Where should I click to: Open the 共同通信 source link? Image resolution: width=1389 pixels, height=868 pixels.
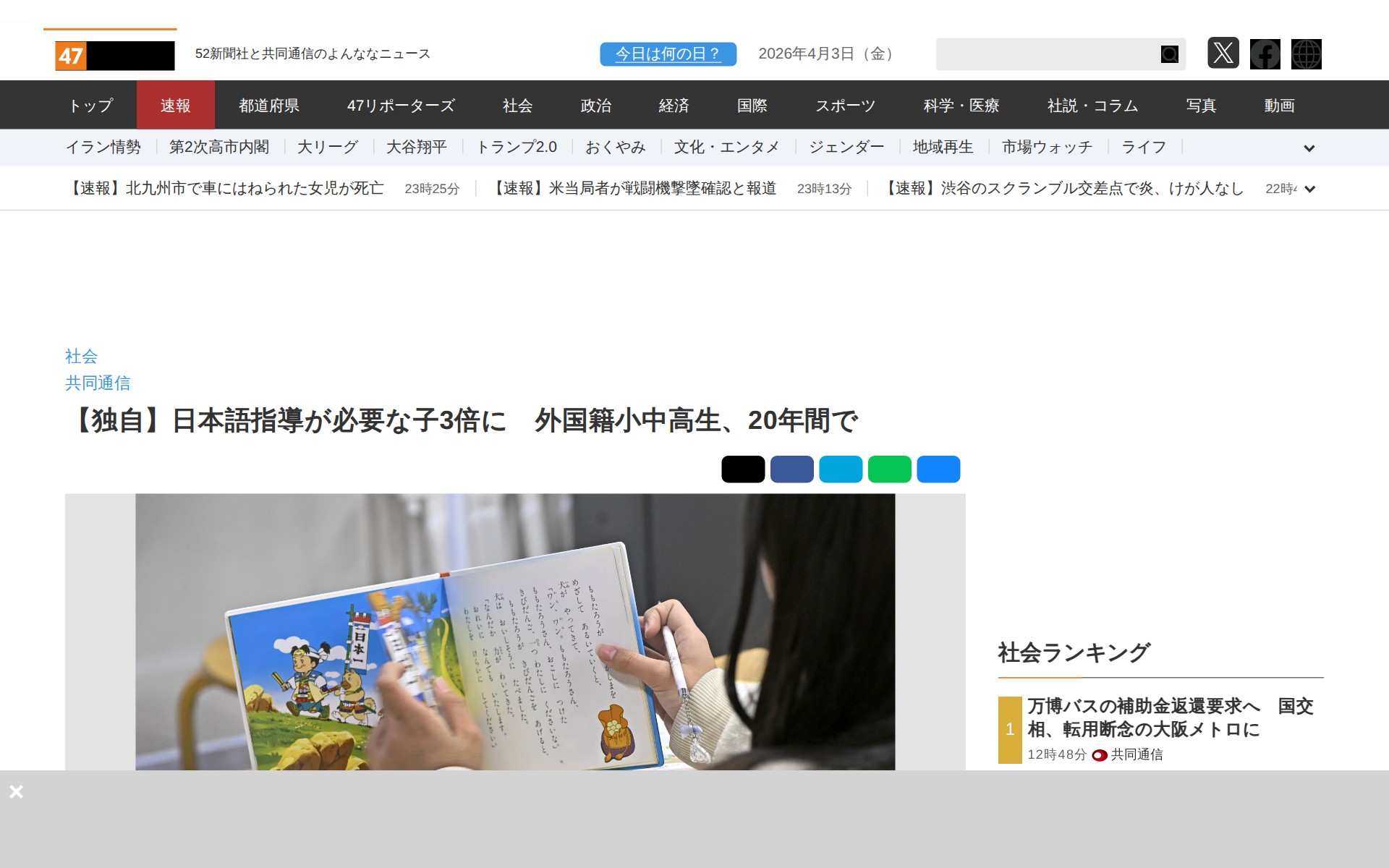[98, 383]
